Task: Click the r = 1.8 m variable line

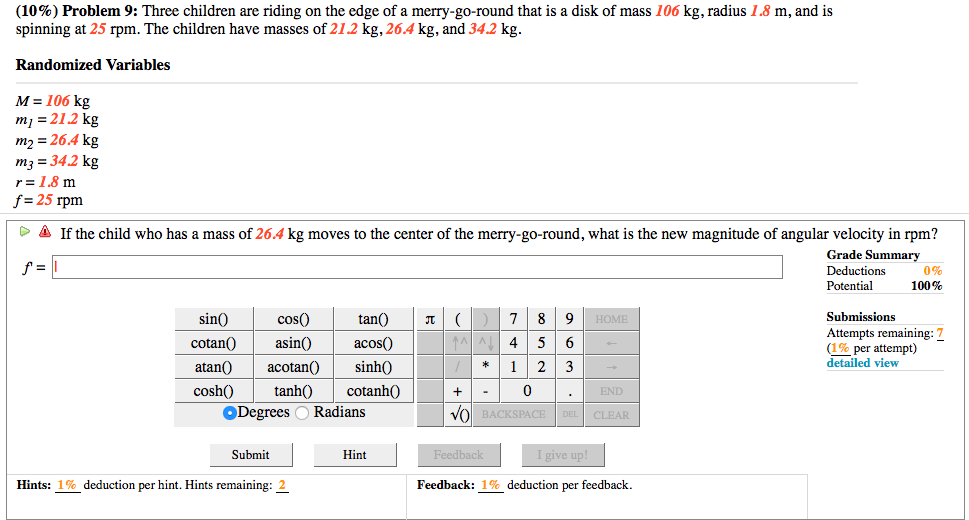Action: 45,182
